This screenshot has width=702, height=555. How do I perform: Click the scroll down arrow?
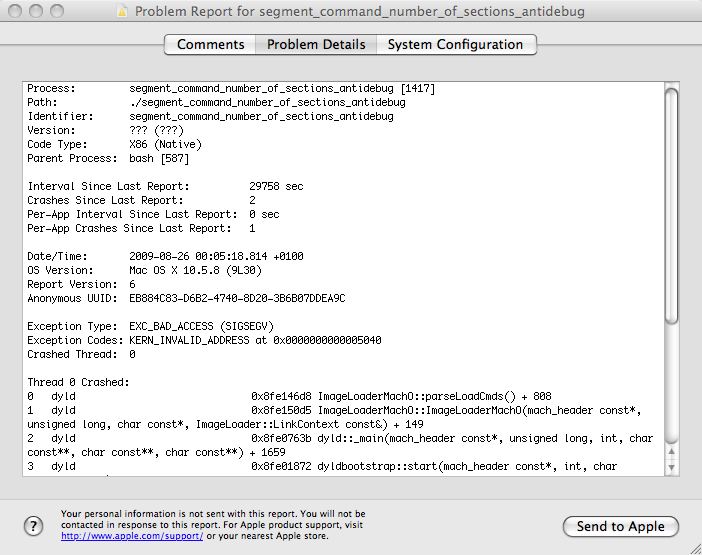point(672,466)
